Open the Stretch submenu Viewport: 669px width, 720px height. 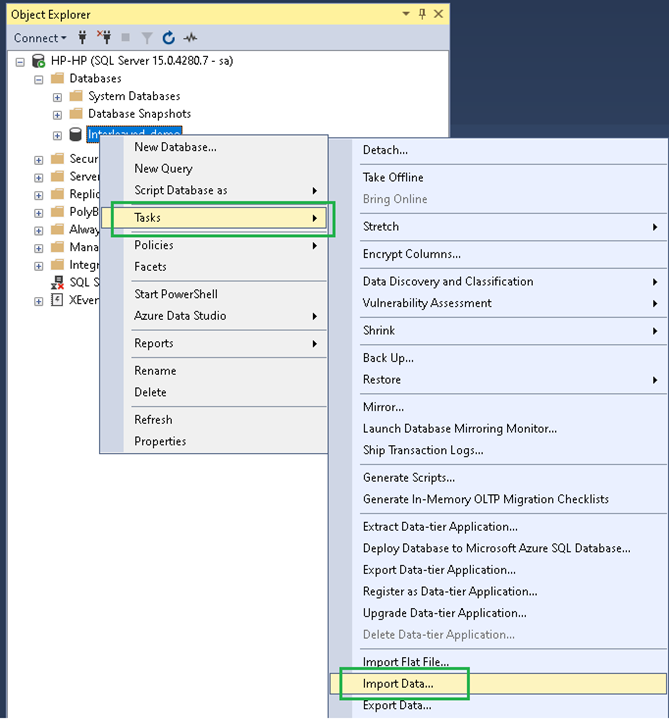click(x=498, y=226)
